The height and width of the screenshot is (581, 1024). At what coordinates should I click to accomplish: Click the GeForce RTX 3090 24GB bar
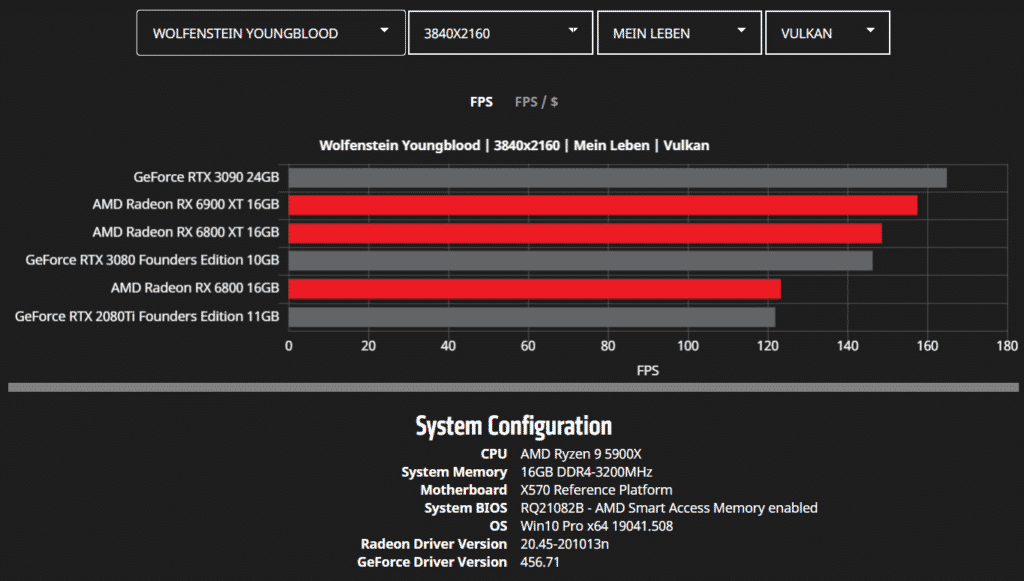[x=617, y=178]
